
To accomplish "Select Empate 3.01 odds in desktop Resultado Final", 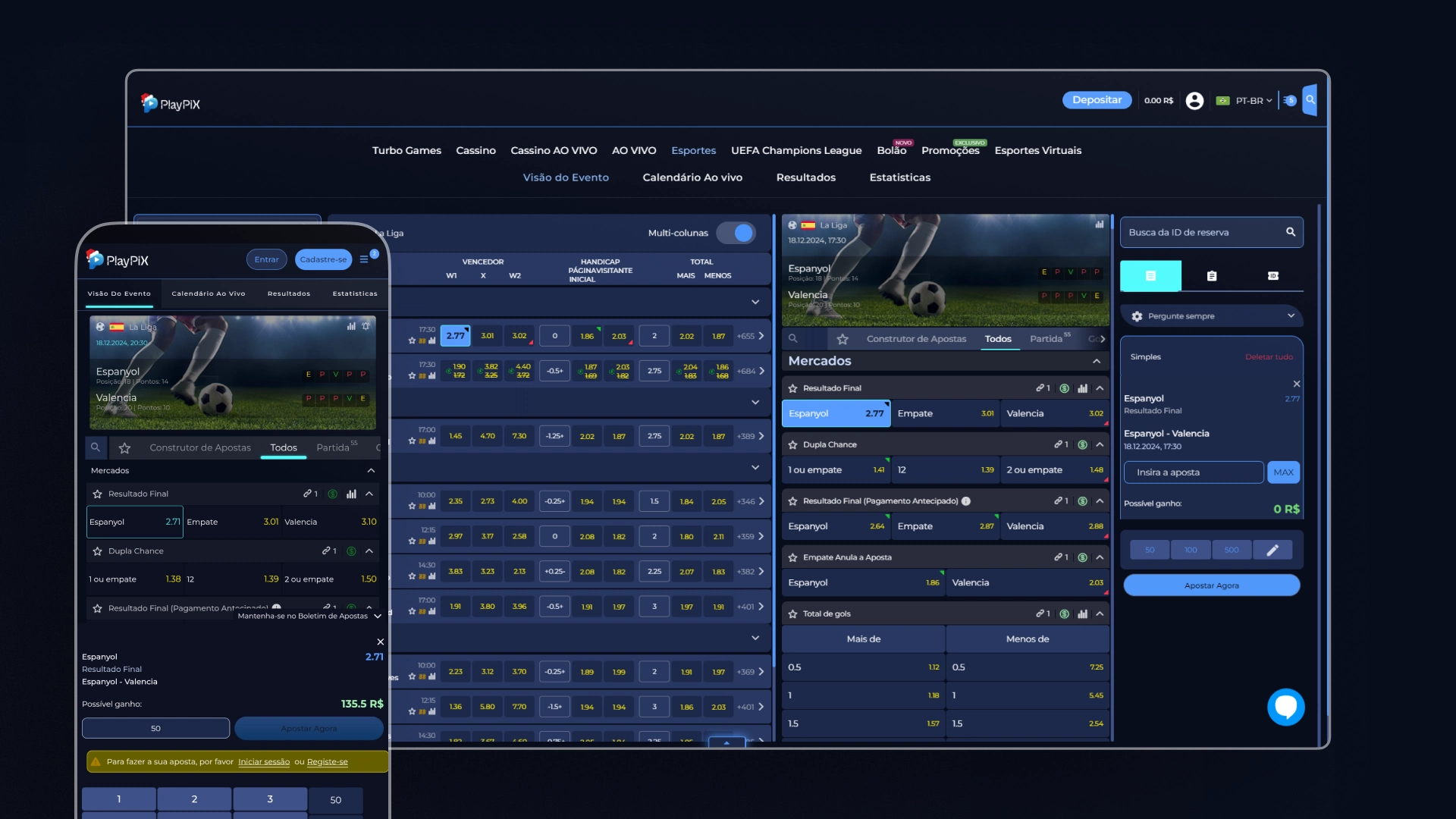I will coord(945,413).
